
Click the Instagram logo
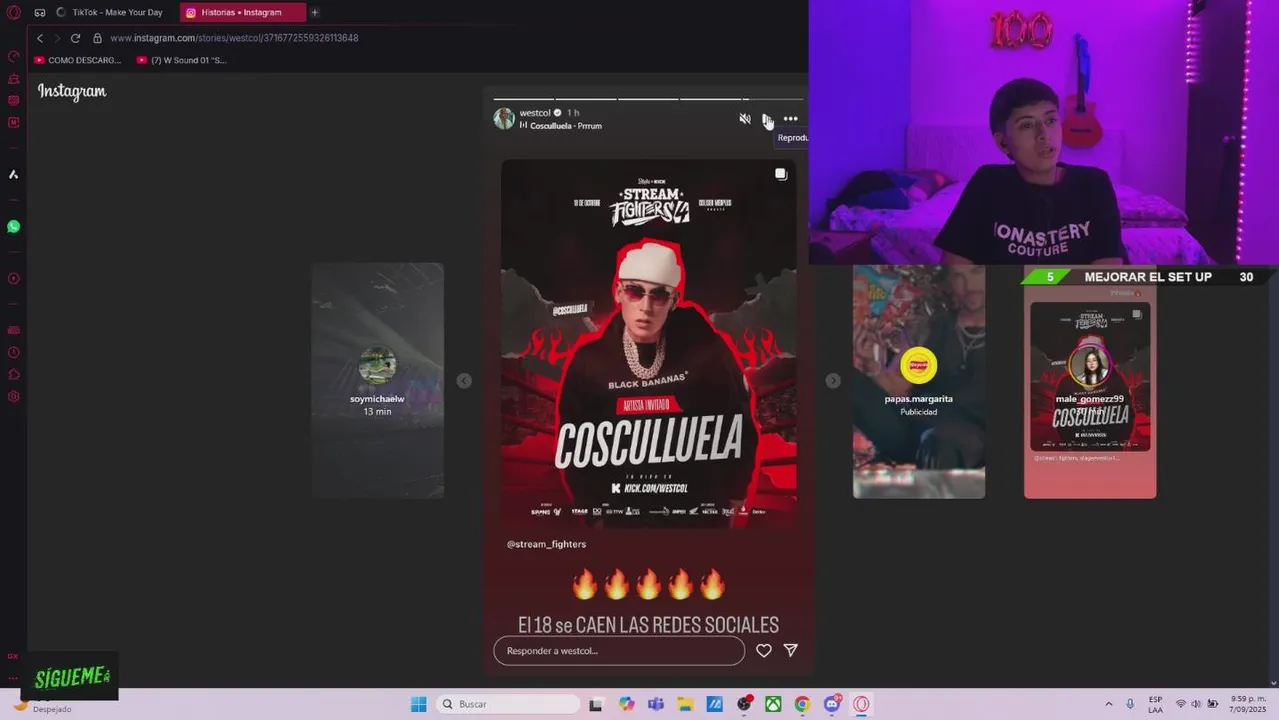click(x=72, y=91)
